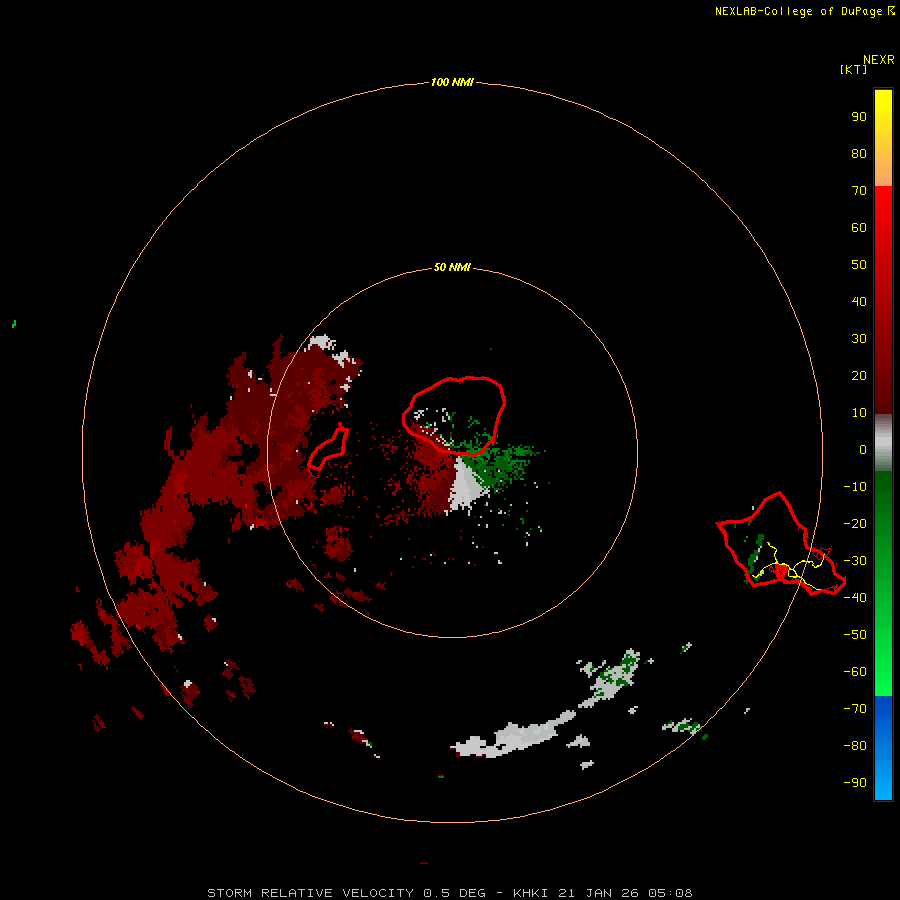Screen dimensions: 900x900
Task: Click the 30 value on the velocity scale
Action: (859, 339)
